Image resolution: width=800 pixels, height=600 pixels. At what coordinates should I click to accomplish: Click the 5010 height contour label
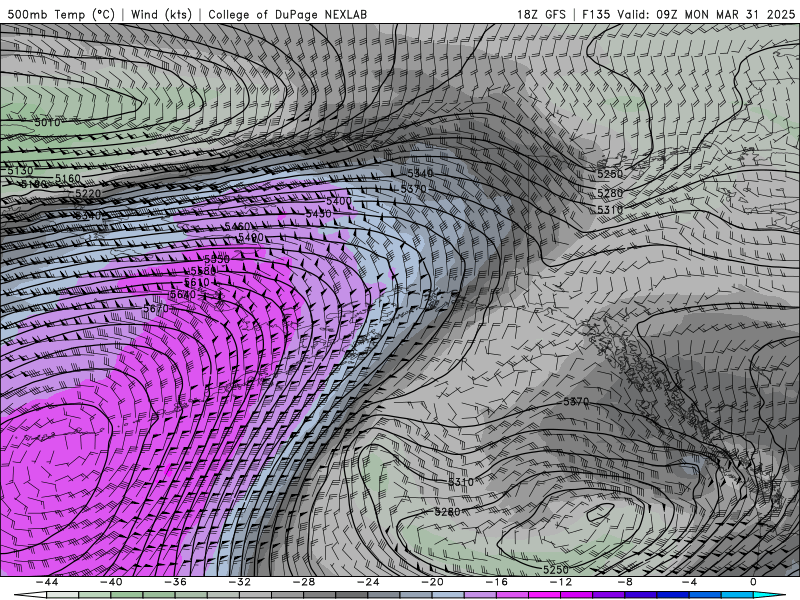coord(47,122)
